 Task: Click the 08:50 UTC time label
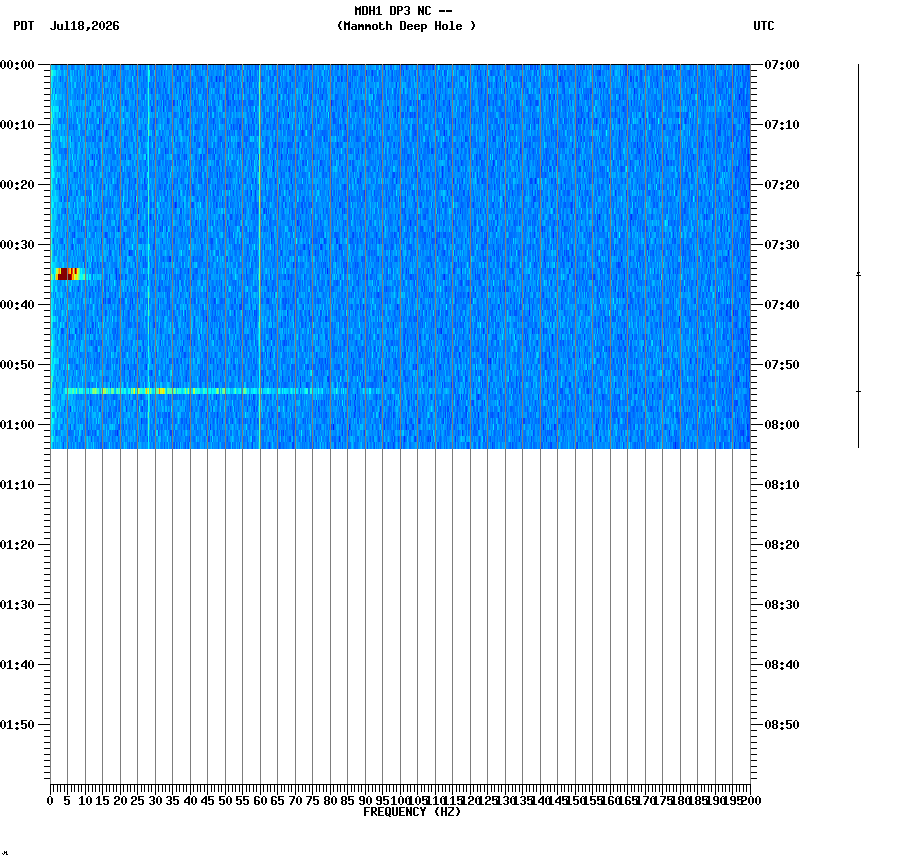[782, 725]
